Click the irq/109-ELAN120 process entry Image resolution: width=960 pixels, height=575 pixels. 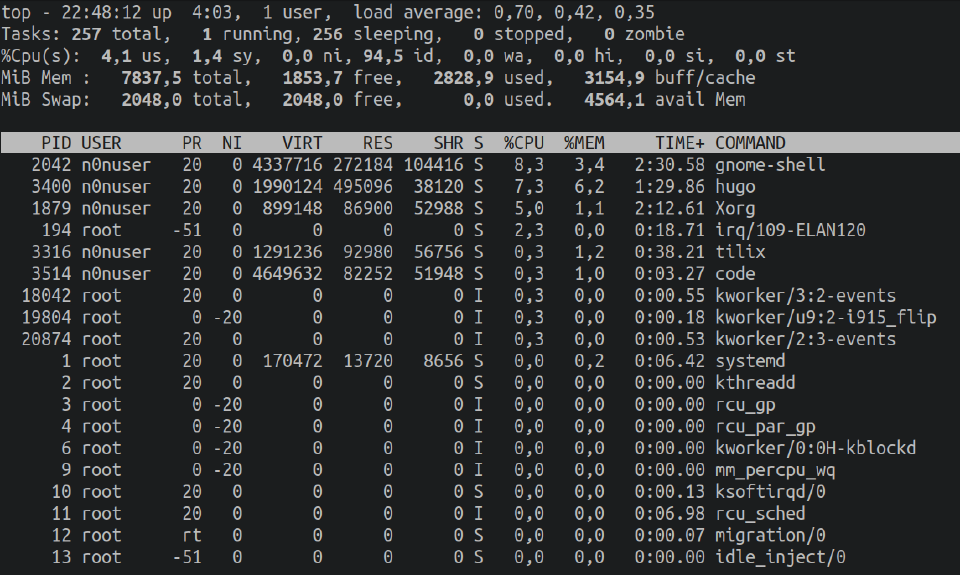click(790, 230)
